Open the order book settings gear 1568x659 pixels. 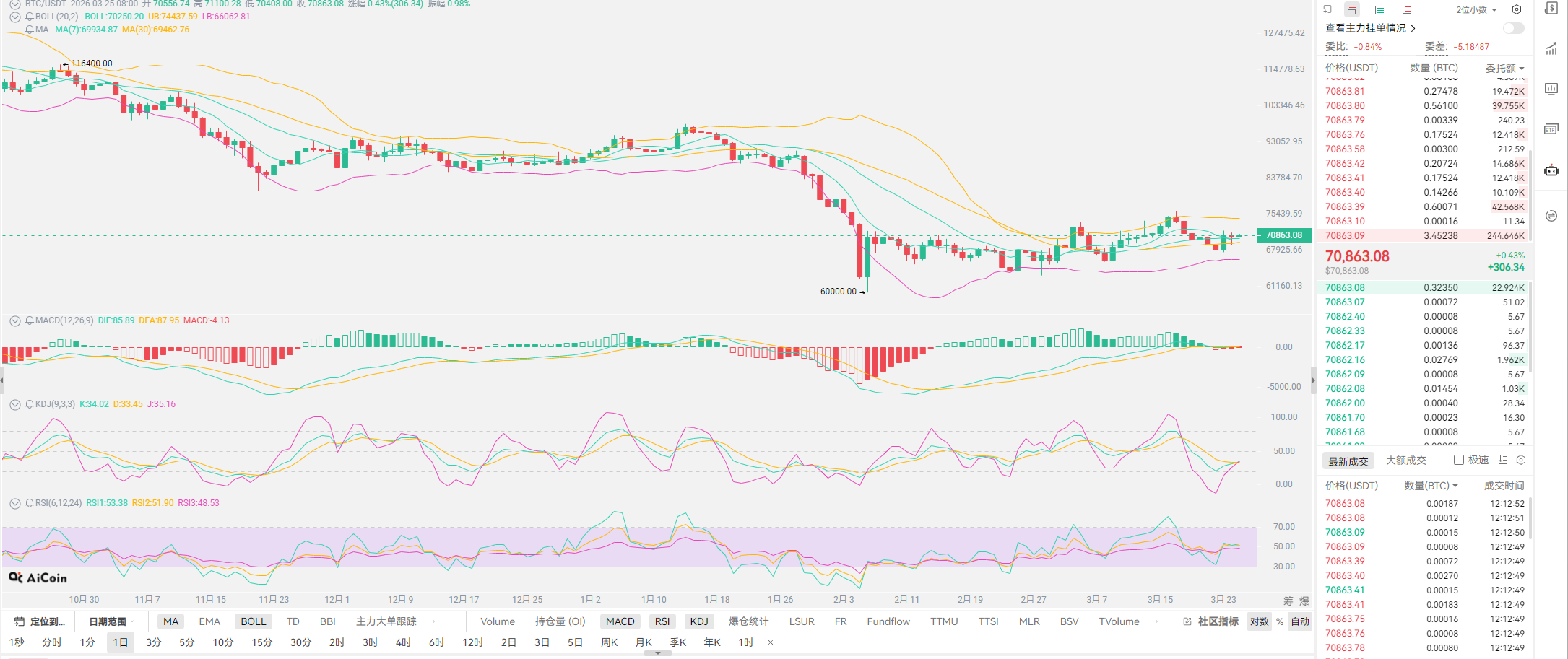[x=1517, y=9]
